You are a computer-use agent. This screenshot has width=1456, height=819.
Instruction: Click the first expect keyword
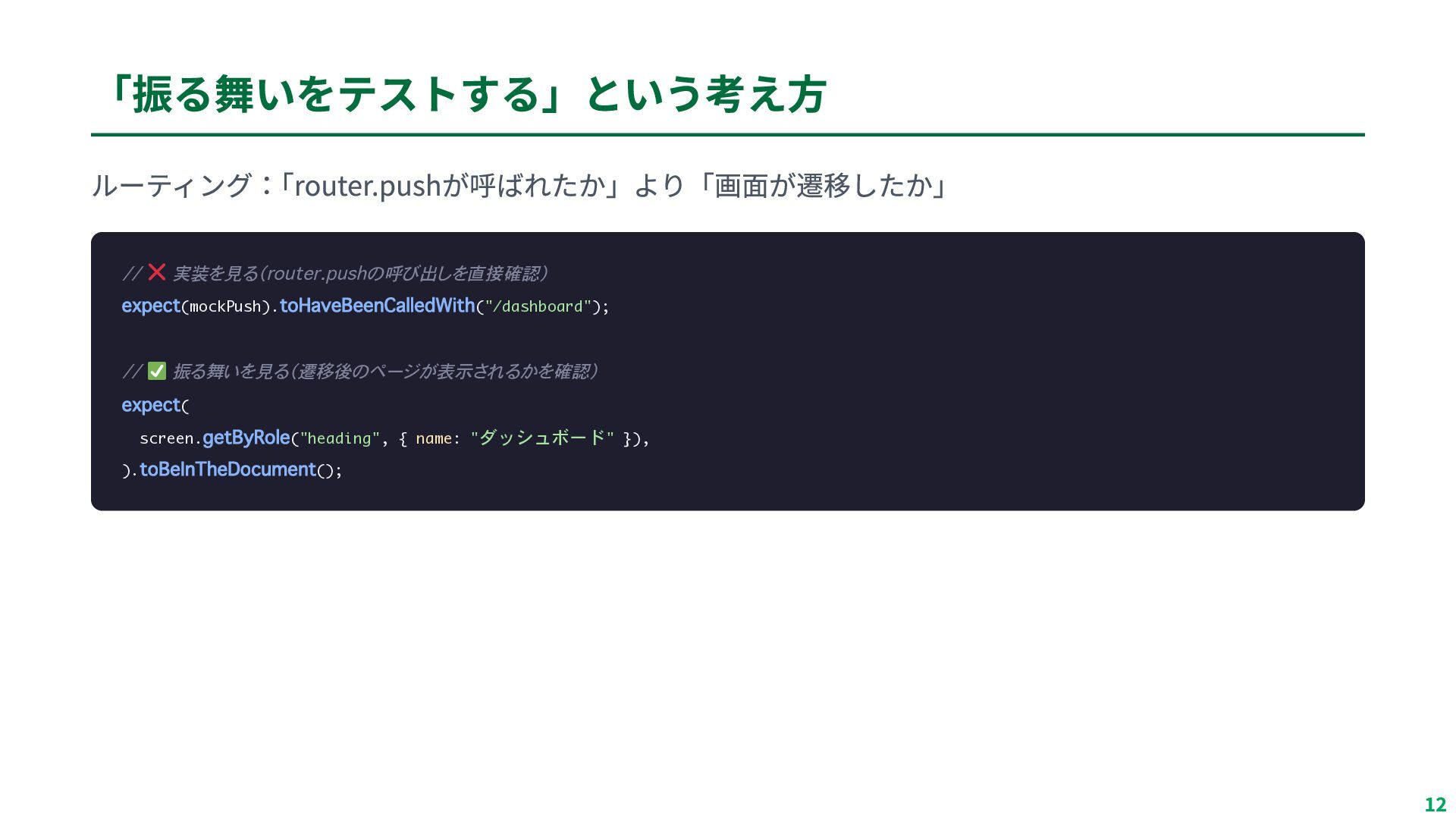point(150,306)
